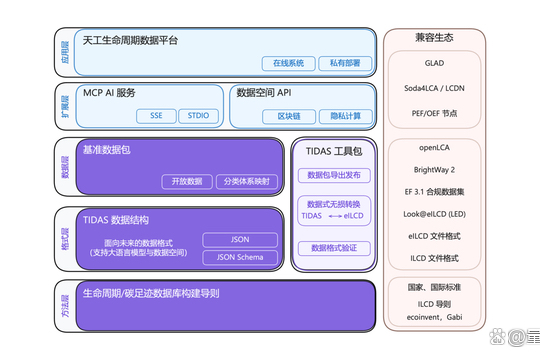Click the vertical 扩展层 layer label

65,106
